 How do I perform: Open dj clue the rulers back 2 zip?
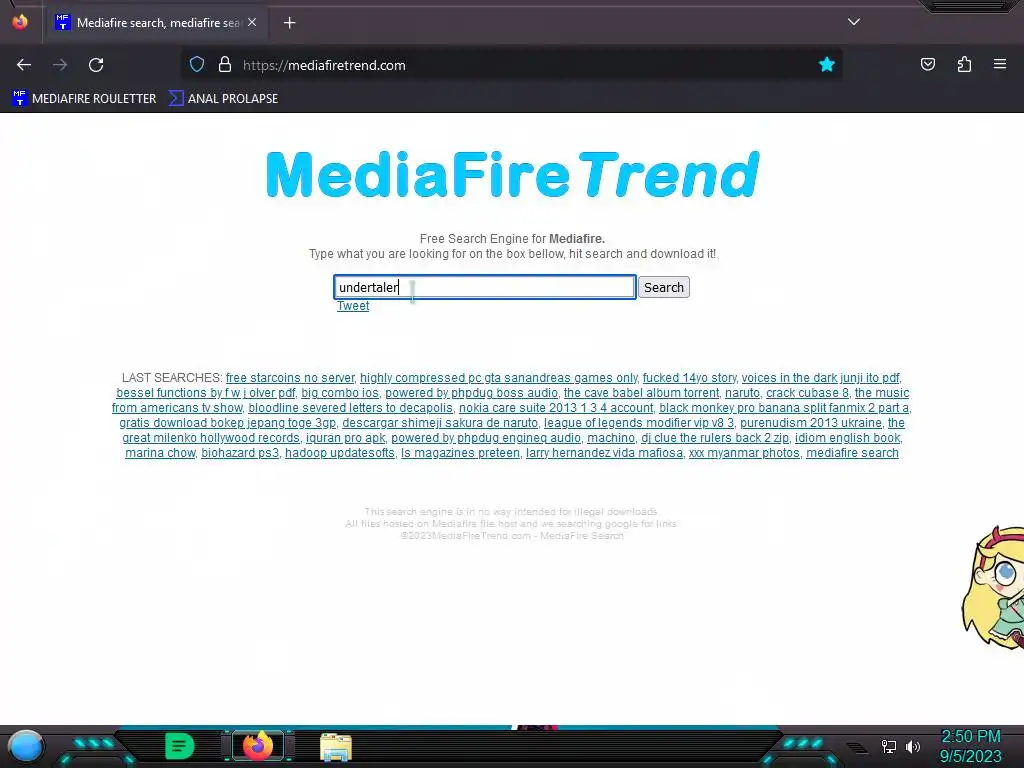coord(714,438)
